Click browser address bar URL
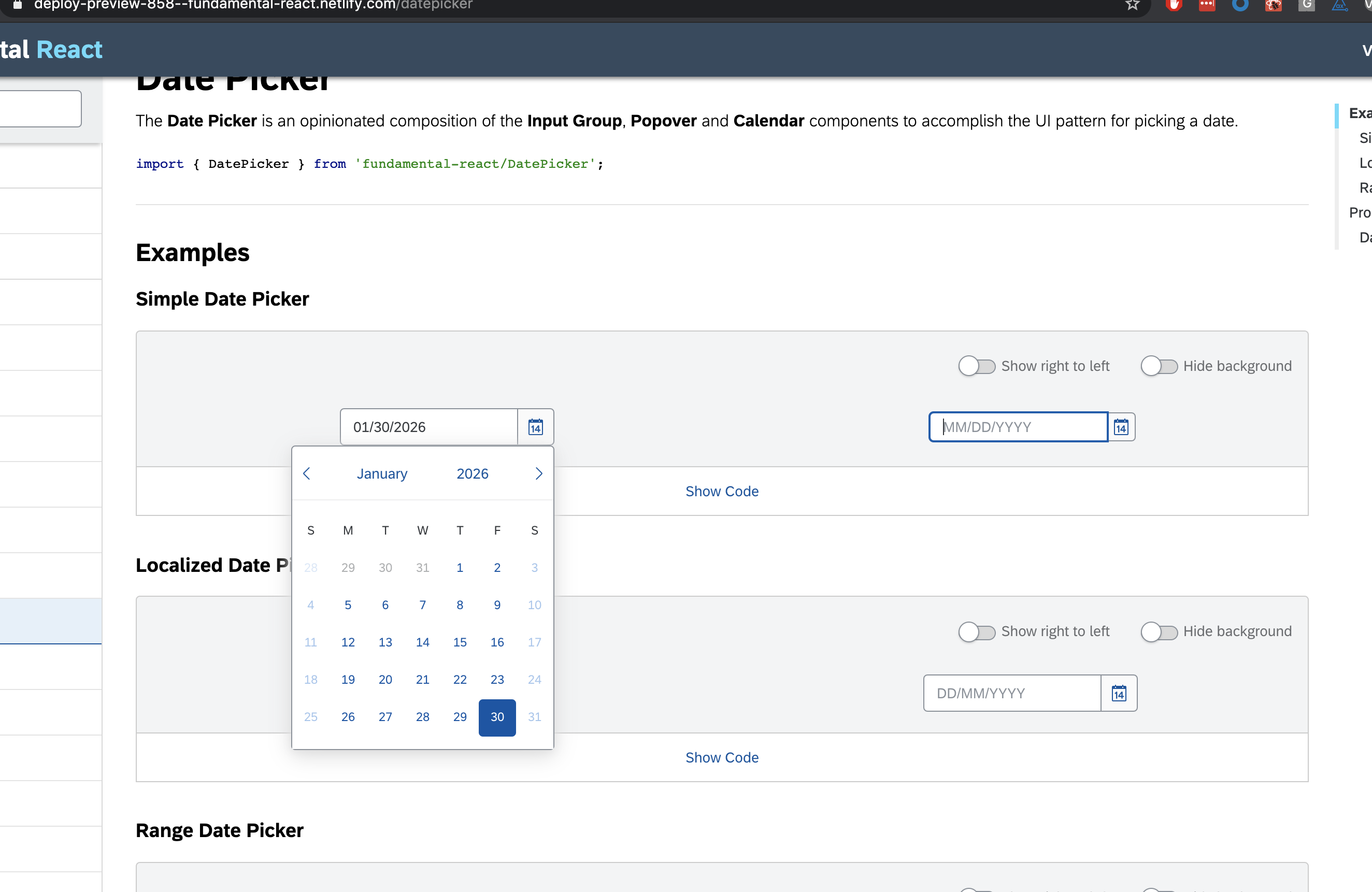1372x892 pixels. click(253, 5)
